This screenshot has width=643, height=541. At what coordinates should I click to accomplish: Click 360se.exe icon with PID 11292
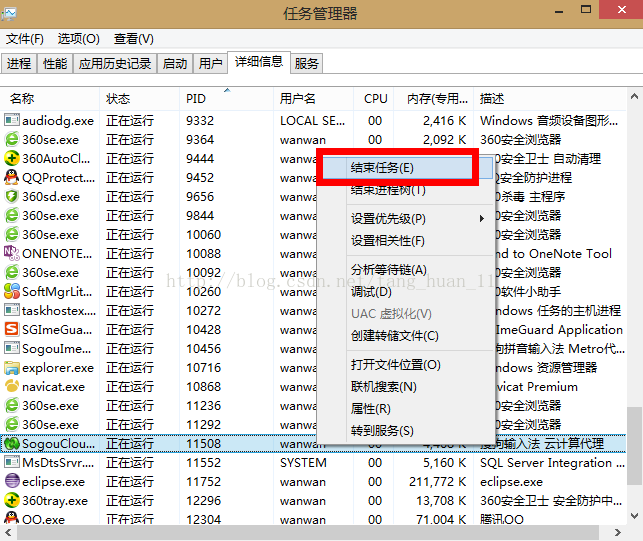11,424
